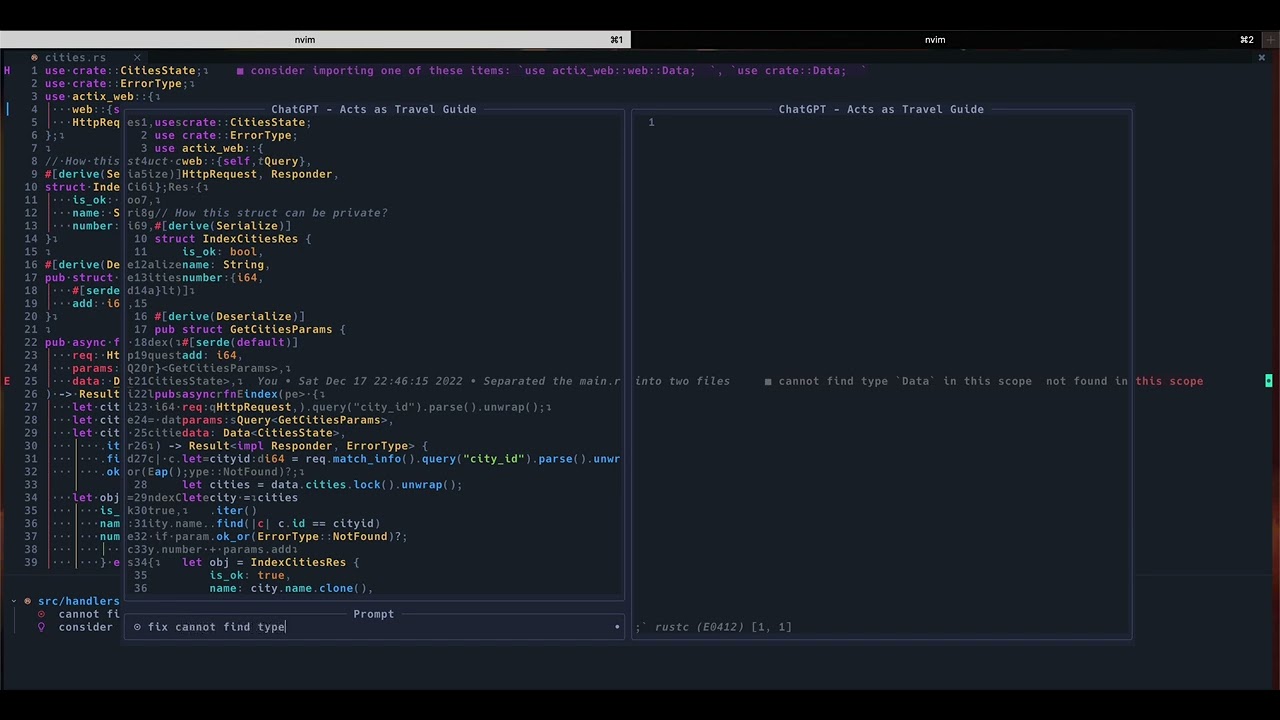
Task: Click line 1 in right ChatGPT pane
Action: pos(880,122)
